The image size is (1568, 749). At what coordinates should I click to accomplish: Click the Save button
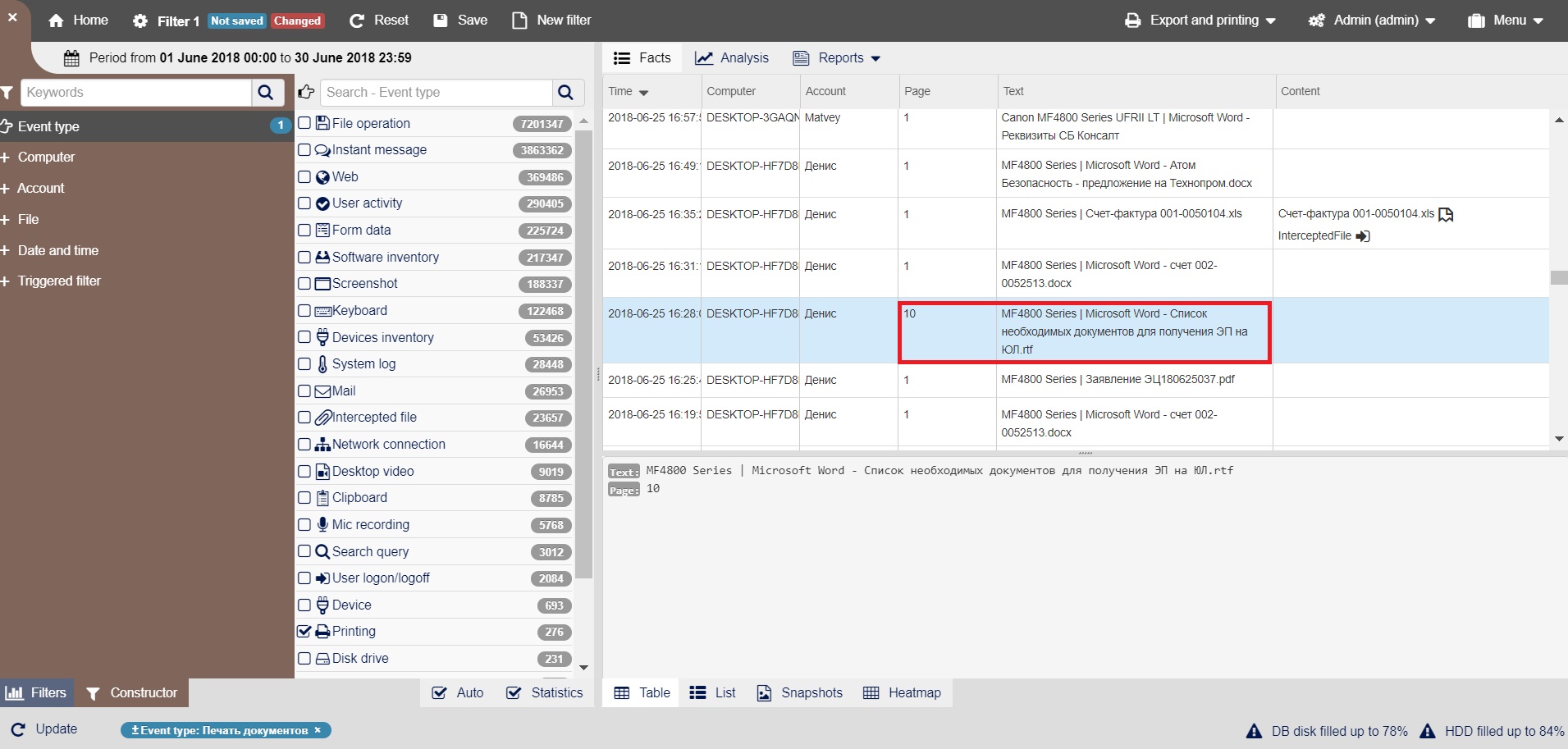460,21
